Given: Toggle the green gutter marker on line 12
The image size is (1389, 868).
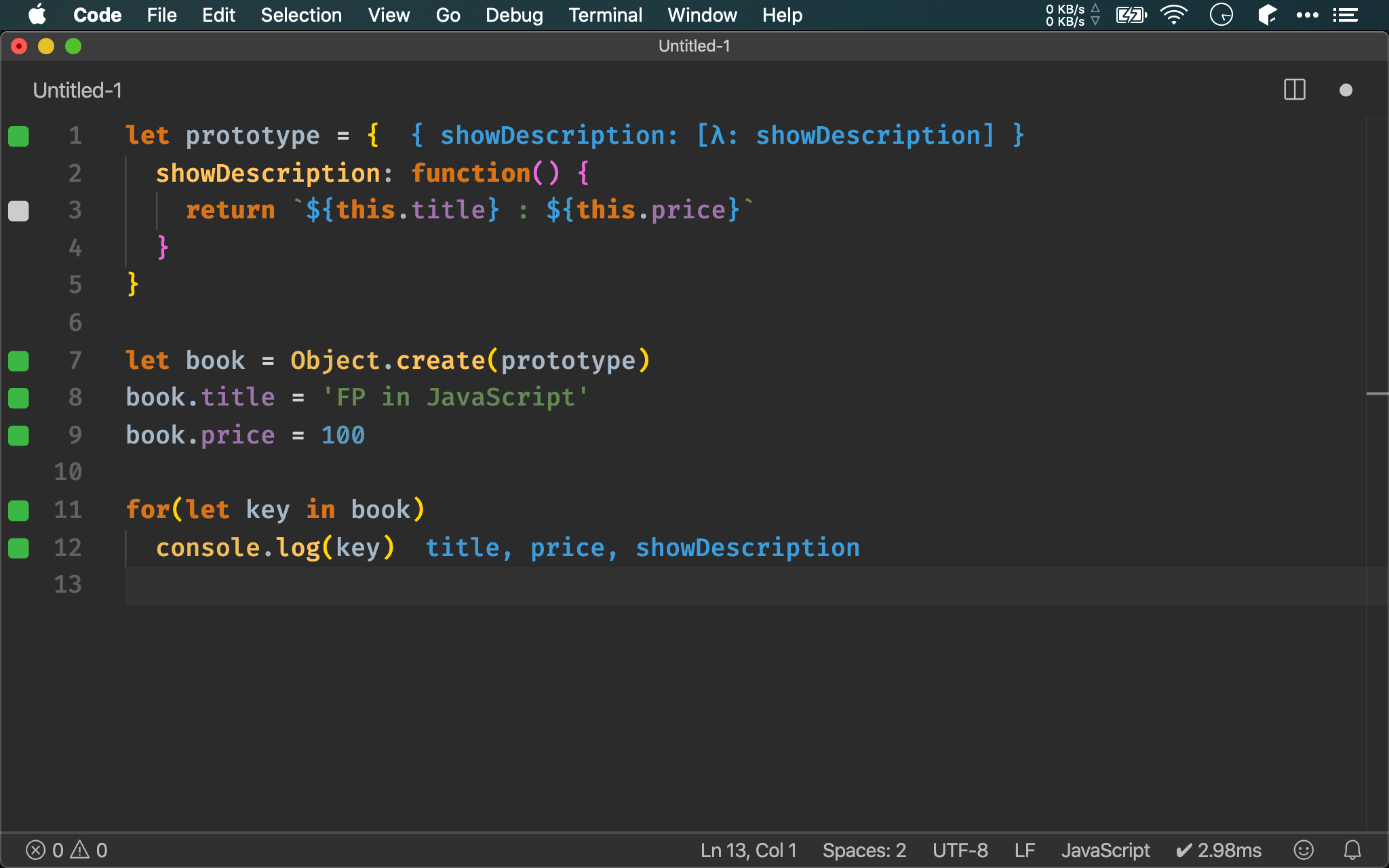Looking at the screenshot, I should pyautogui.click(x=19, y=548).
